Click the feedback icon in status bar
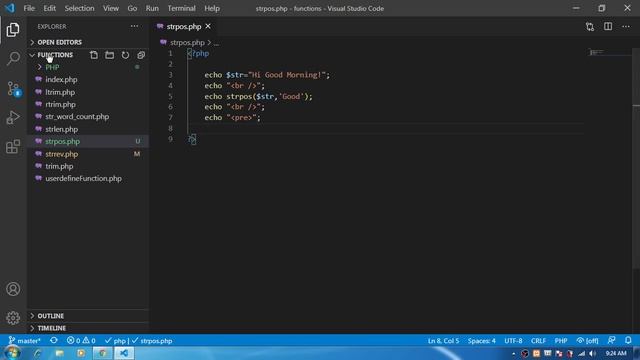The image size is (640, 360). pos(611,340)
